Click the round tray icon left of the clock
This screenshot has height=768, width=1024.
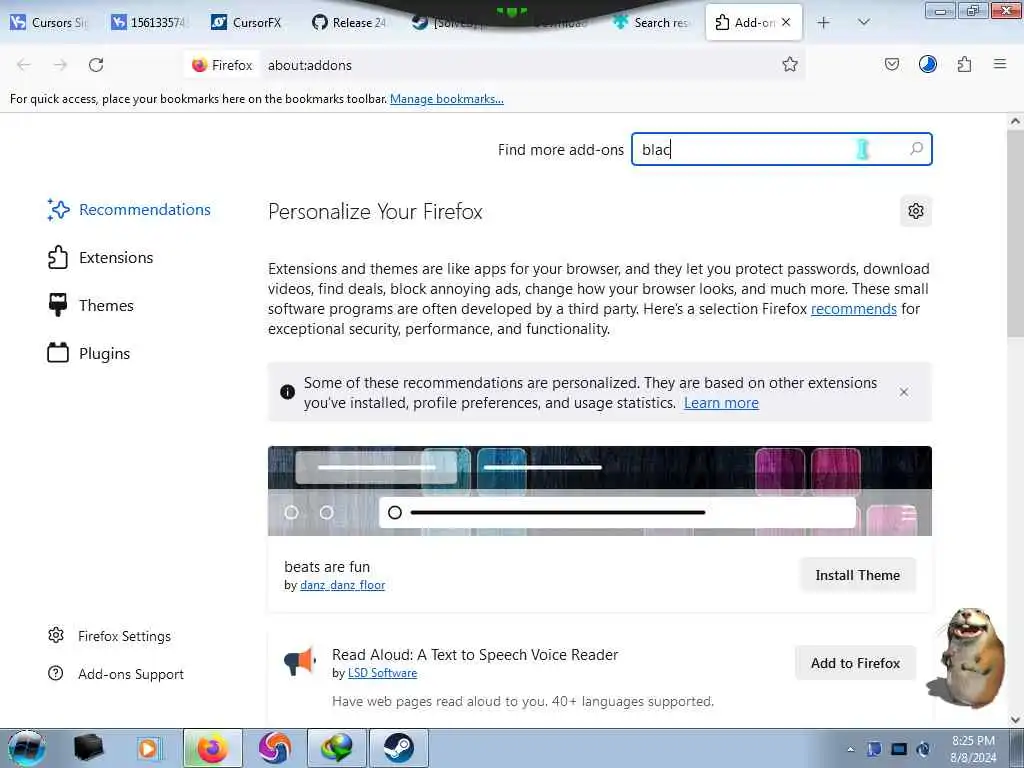pos(923,749)
